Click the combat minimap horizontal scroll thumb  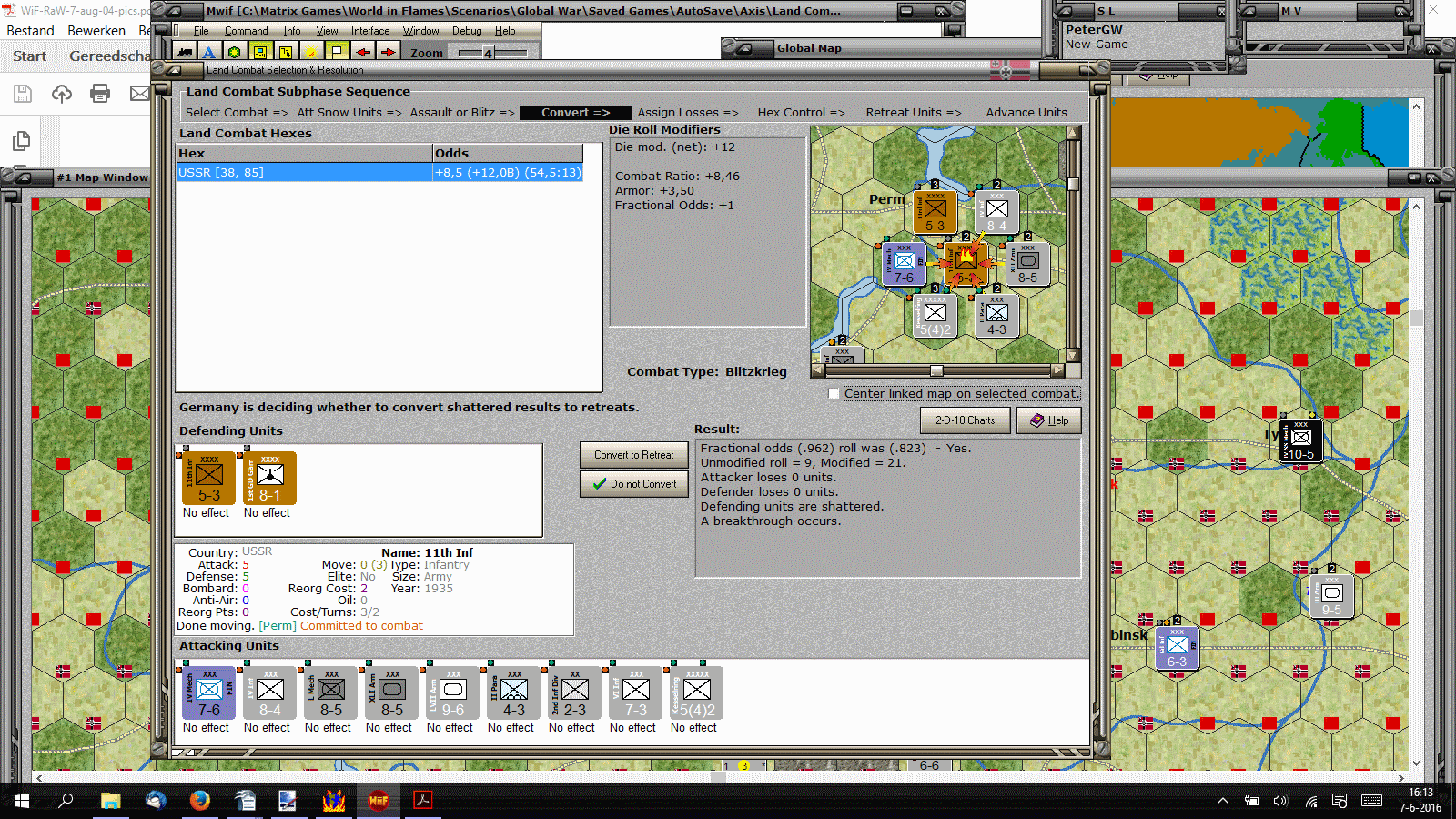pyautogui.click(x=936, y=370)
